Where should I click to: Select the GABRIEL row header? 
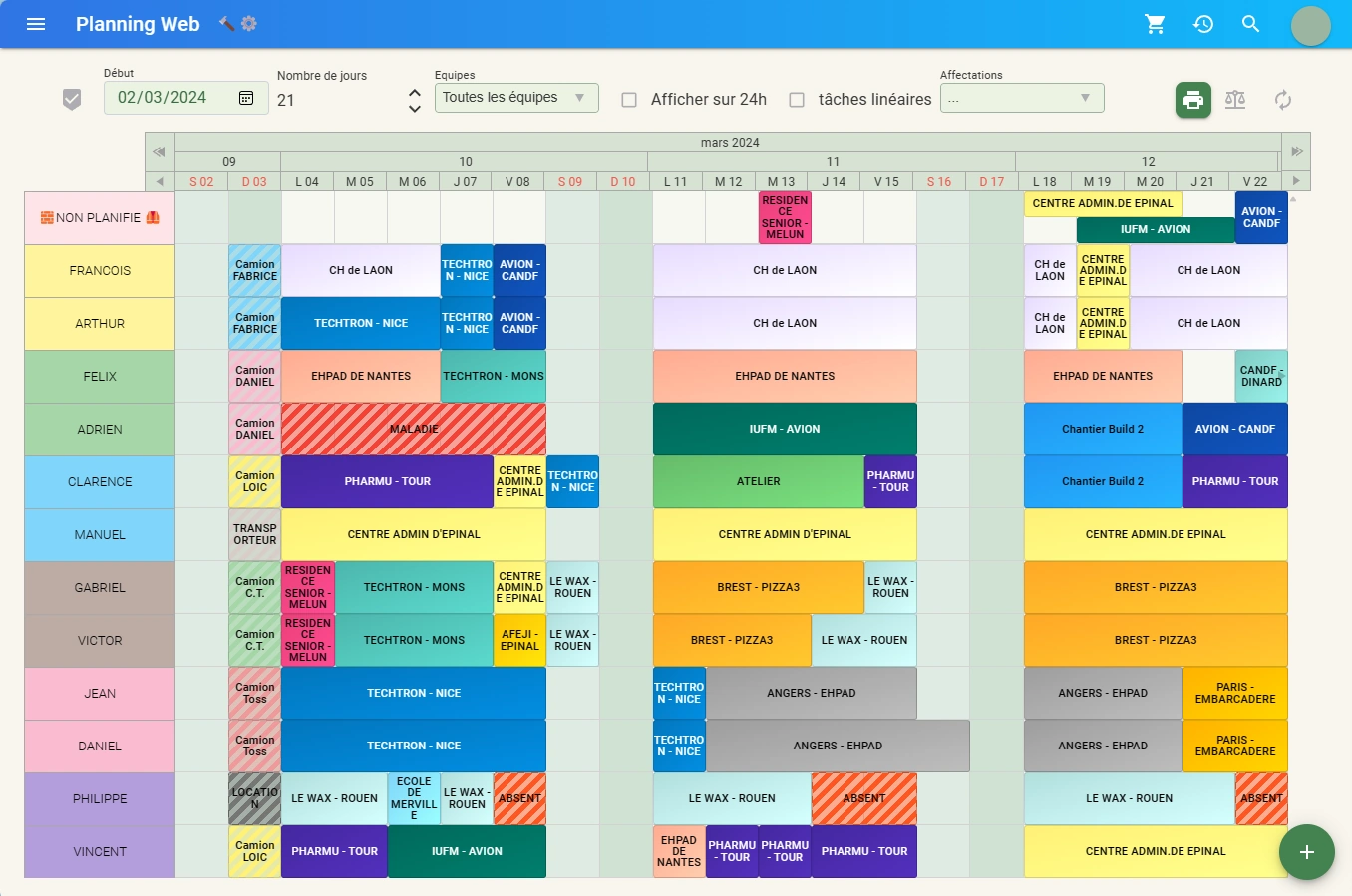tap(100, 588)
